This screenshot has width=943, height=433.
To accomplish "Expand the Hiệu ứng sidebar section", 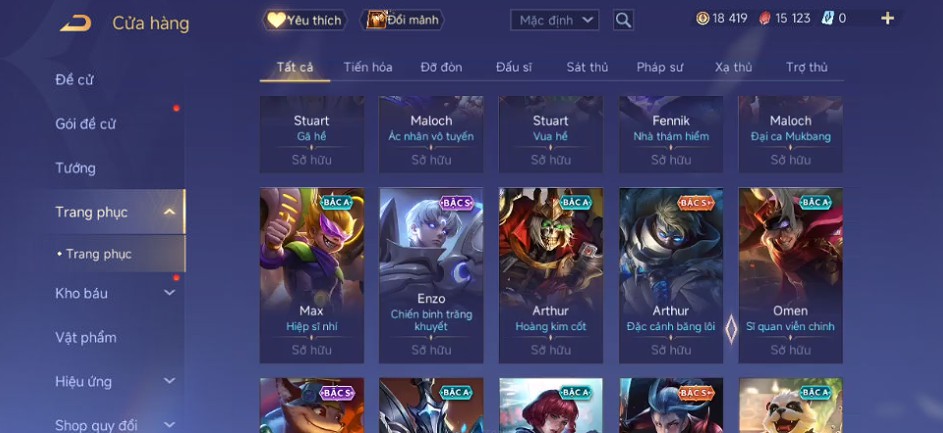I will 170,381.
